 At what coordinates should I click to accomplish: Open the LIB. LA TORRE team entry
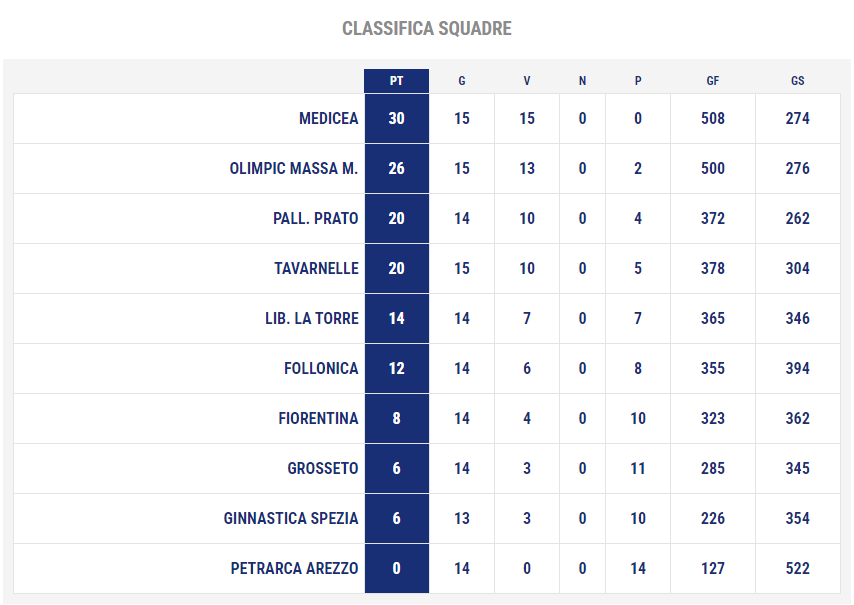point(312,319)
